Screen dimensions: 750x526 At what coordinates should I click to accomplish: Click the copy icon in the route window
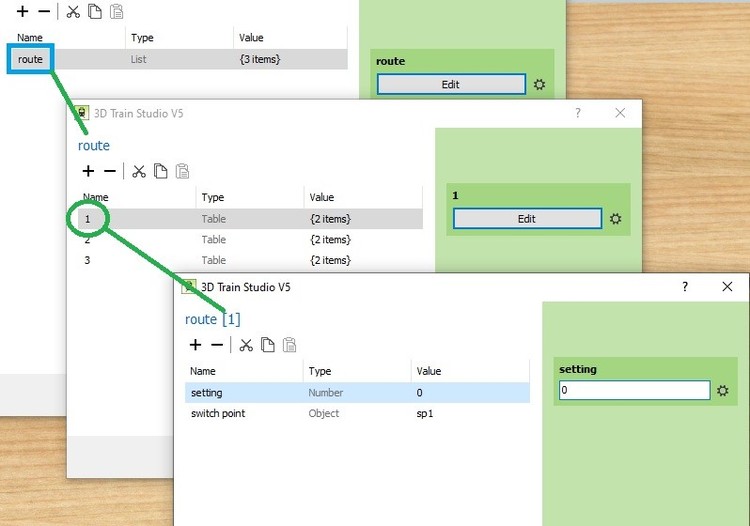pos(160,171)
